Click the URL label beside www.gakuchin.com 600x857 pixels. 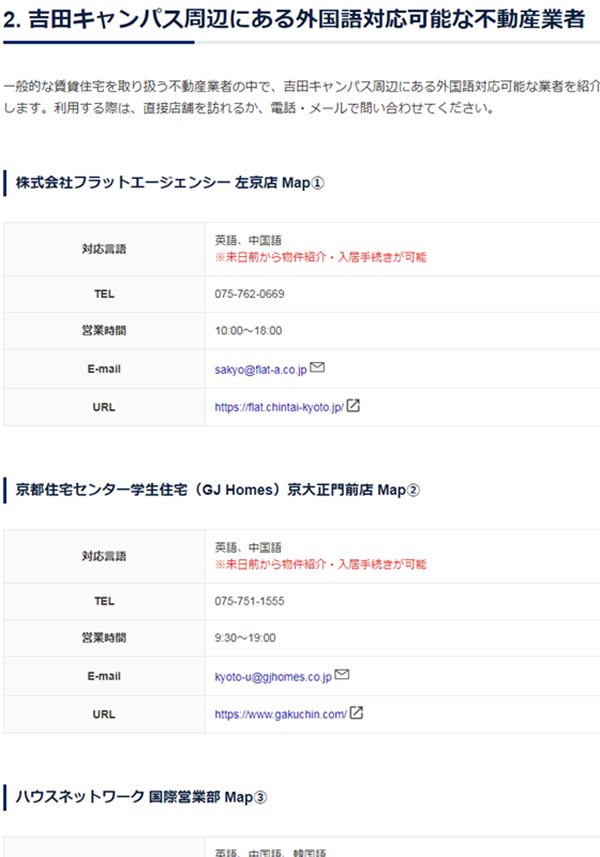click(x=104, y=714)
